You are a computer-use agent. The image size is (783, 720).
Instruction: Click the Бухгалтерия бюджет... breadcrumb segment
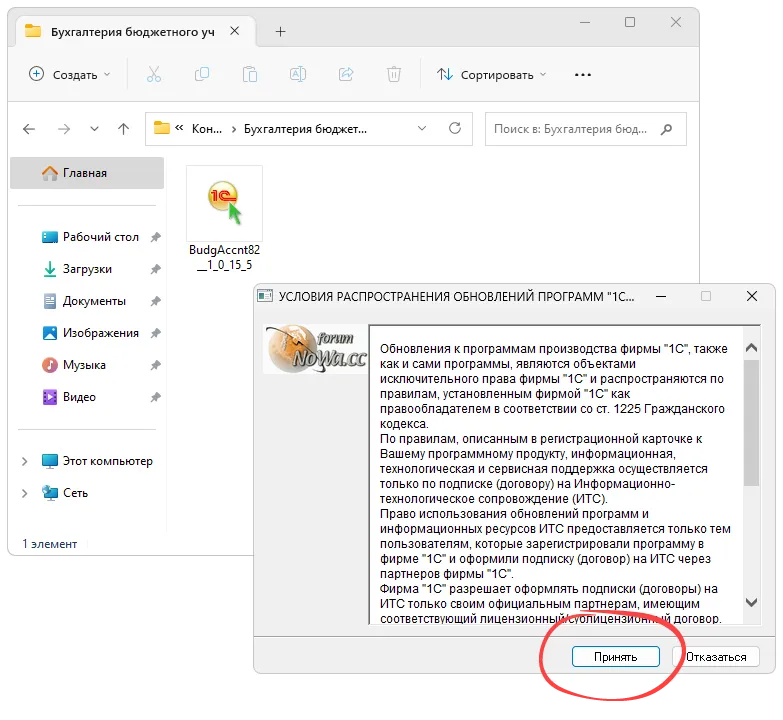click(305, 129)
